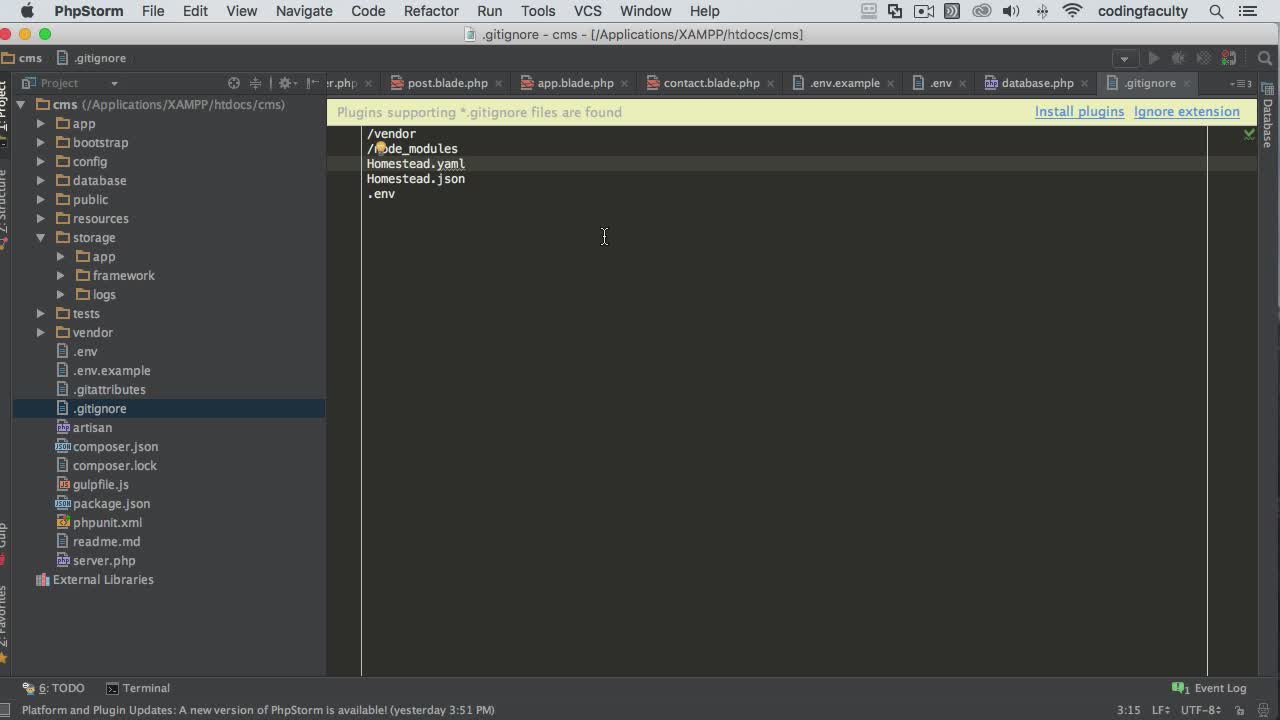Viewport: 1280px width, 720px height.
Task: Open Search Everywhere magnifier in toolbar
Action: (1264, 58)
